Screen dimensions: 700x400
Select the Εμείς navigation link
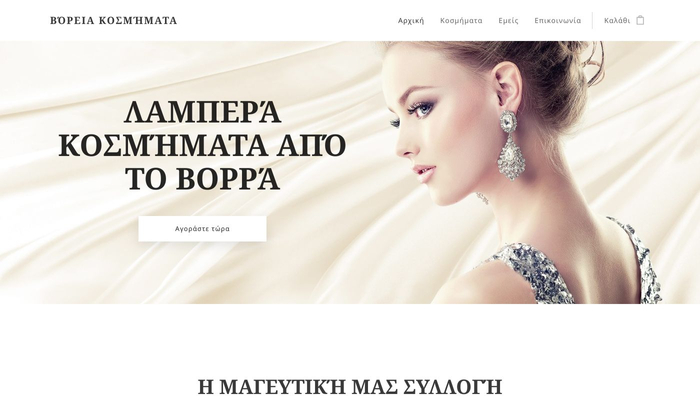(x=508, y=21)
